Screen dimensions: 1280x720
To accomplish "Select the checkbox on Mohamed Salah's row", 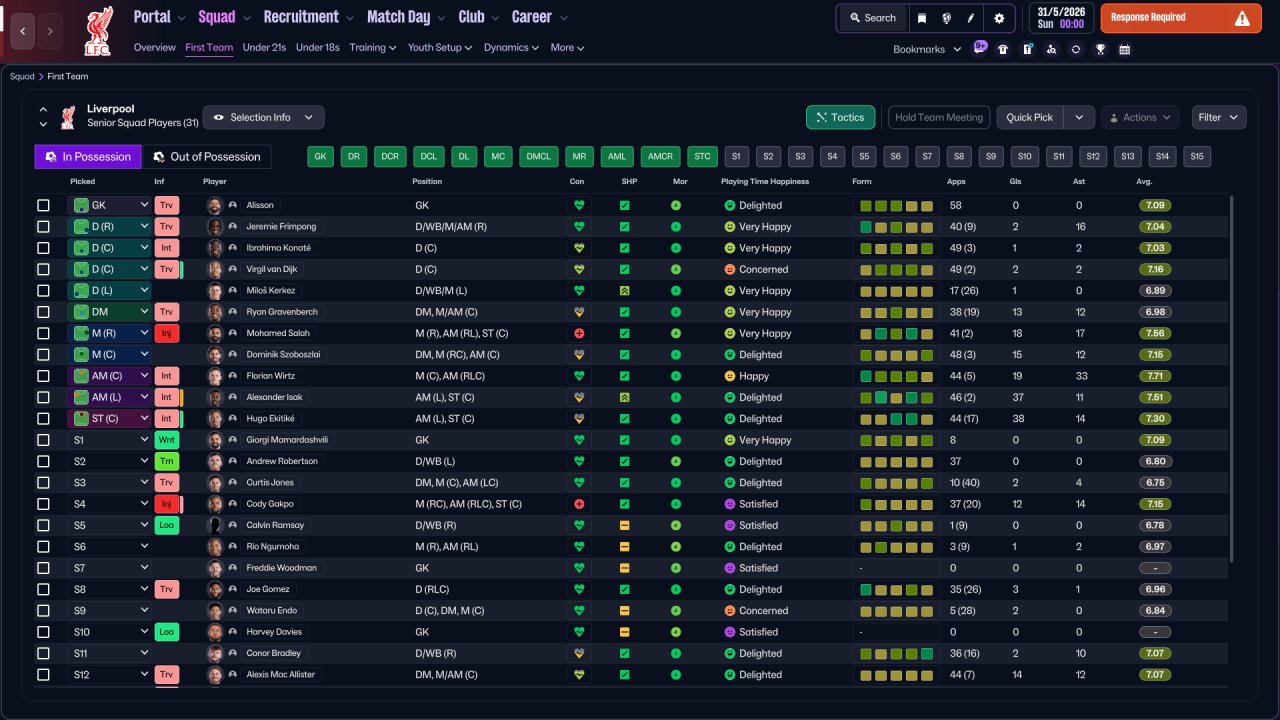I will coord(43,333).
